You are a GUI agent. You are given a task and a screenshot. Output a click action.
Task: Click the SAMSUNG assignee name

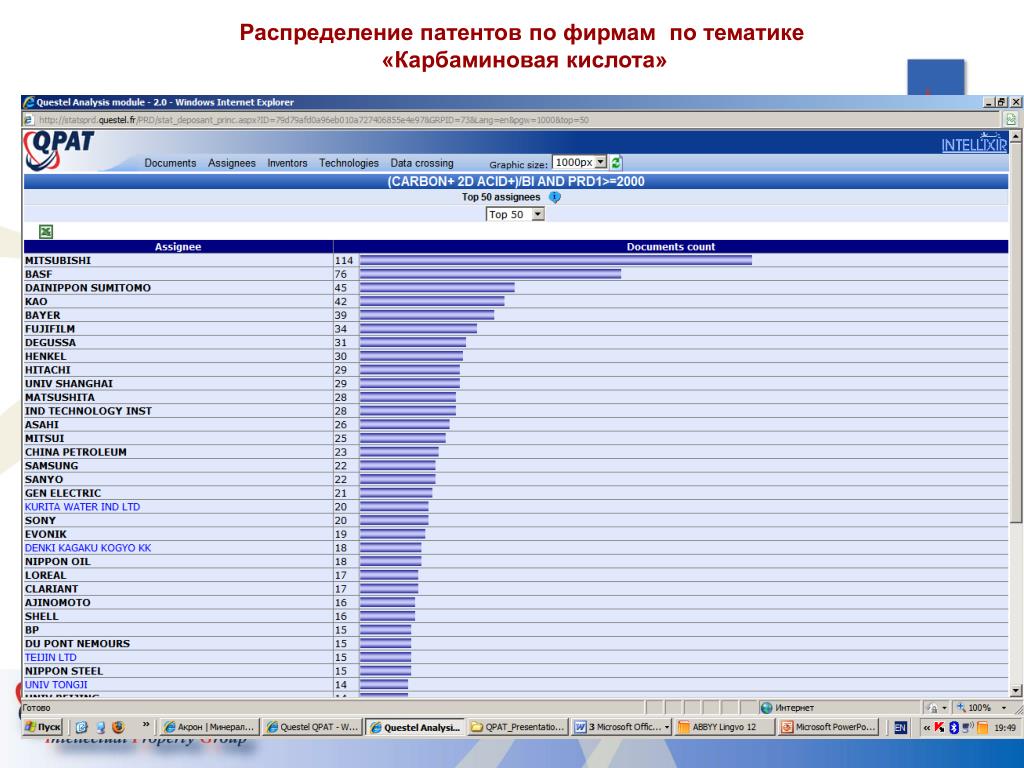tap(52, 466)
